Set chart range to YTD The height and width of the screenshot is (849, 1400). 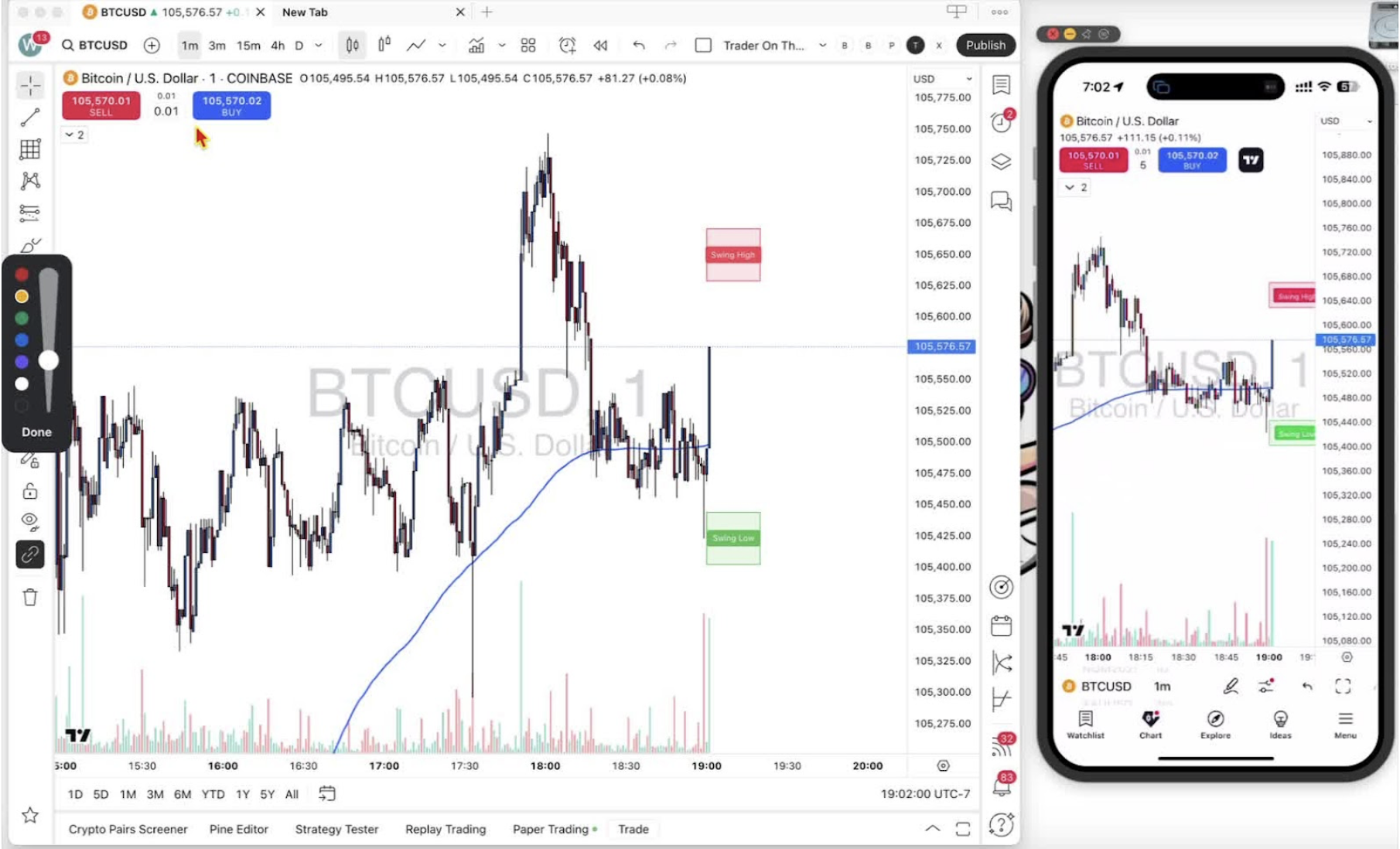pyautogui.click(x=213, y=794)
